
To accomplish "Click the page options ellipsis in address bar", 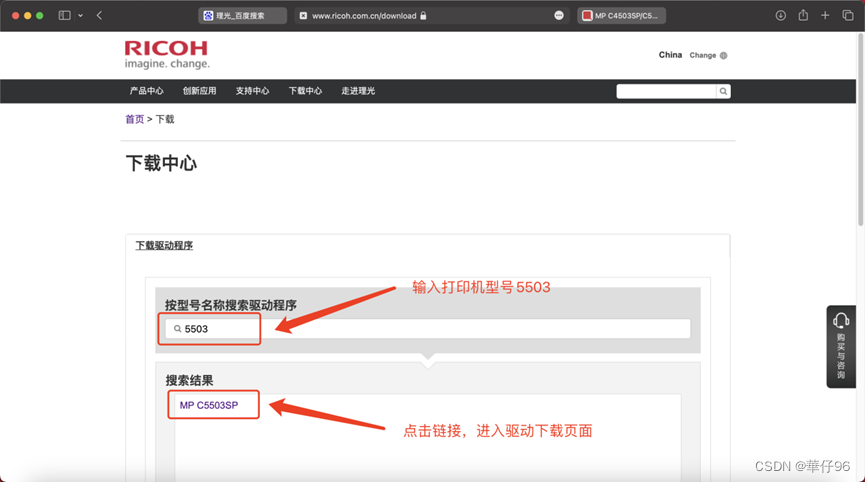I will click(559, 15).
